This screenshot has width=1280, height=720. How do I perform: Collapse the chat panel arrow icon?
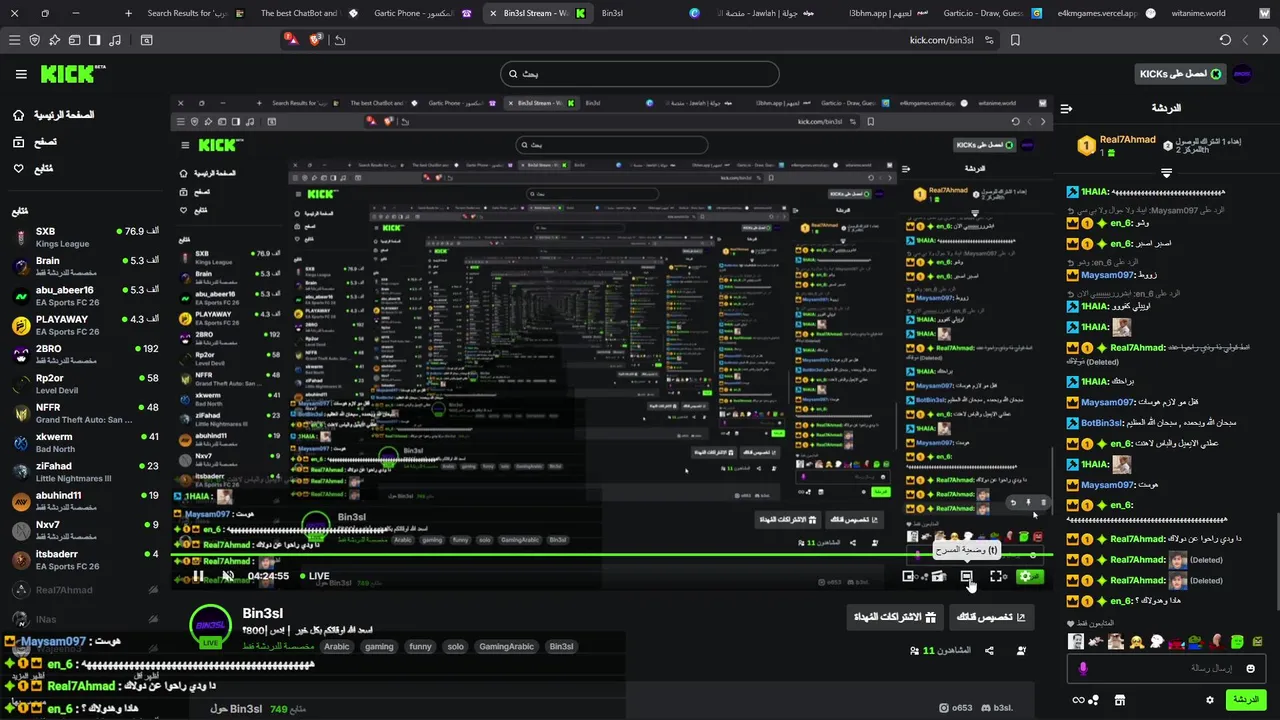(1066, 108)
